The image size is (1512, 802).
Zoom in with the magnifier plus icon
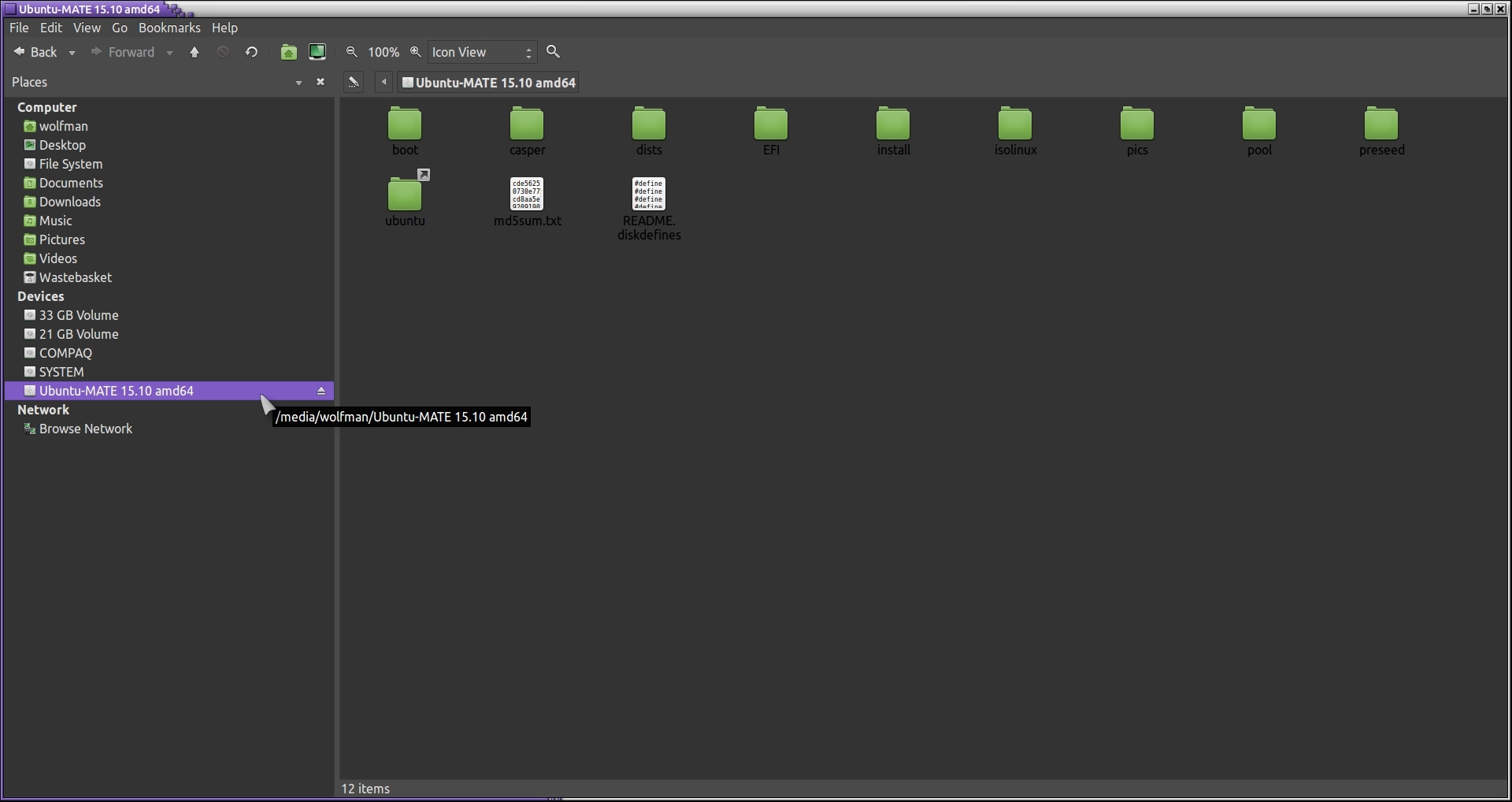416,52
